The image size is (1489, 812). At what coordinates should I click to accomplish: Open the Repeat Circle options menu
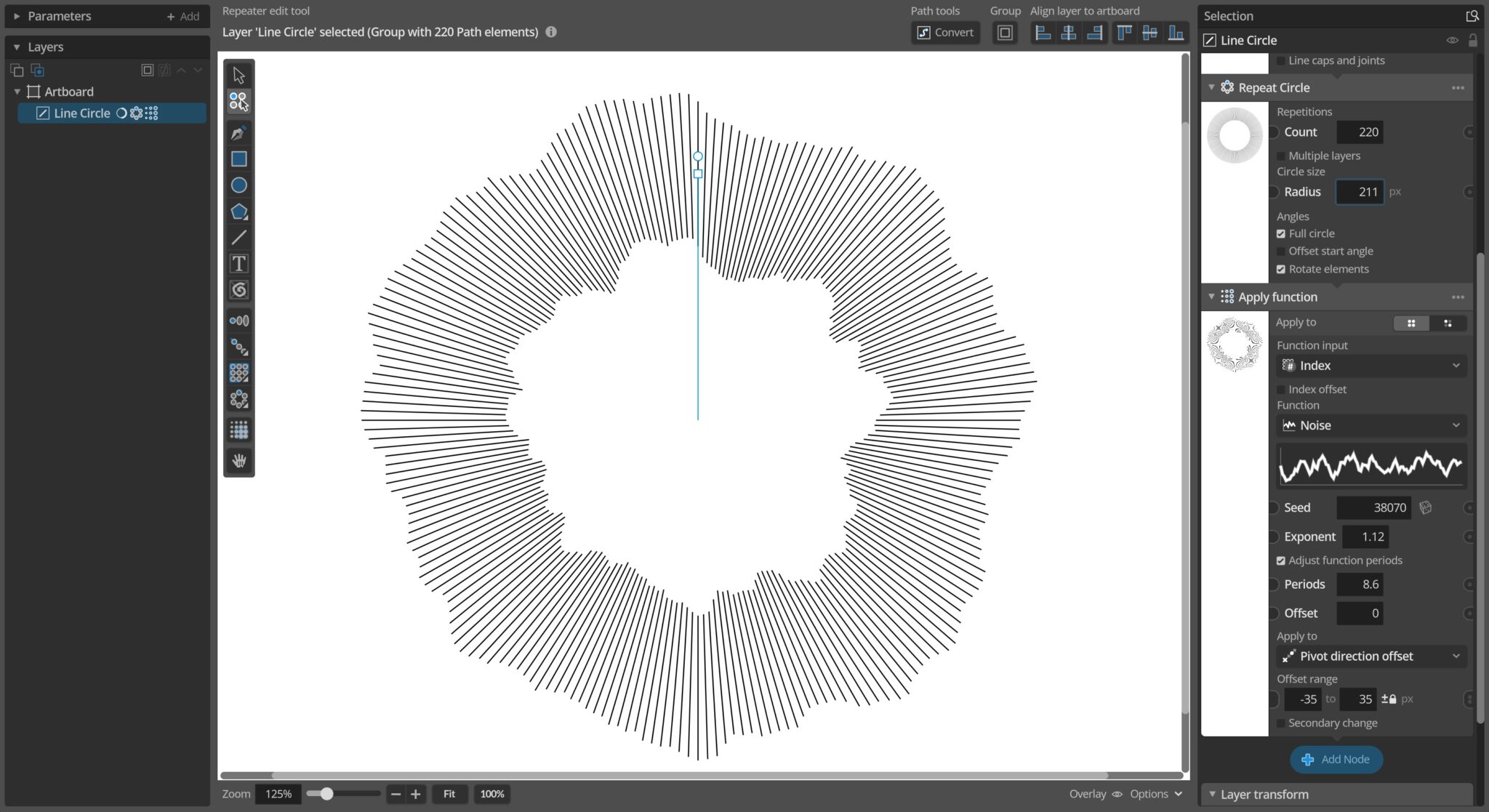click(1459, 87)
